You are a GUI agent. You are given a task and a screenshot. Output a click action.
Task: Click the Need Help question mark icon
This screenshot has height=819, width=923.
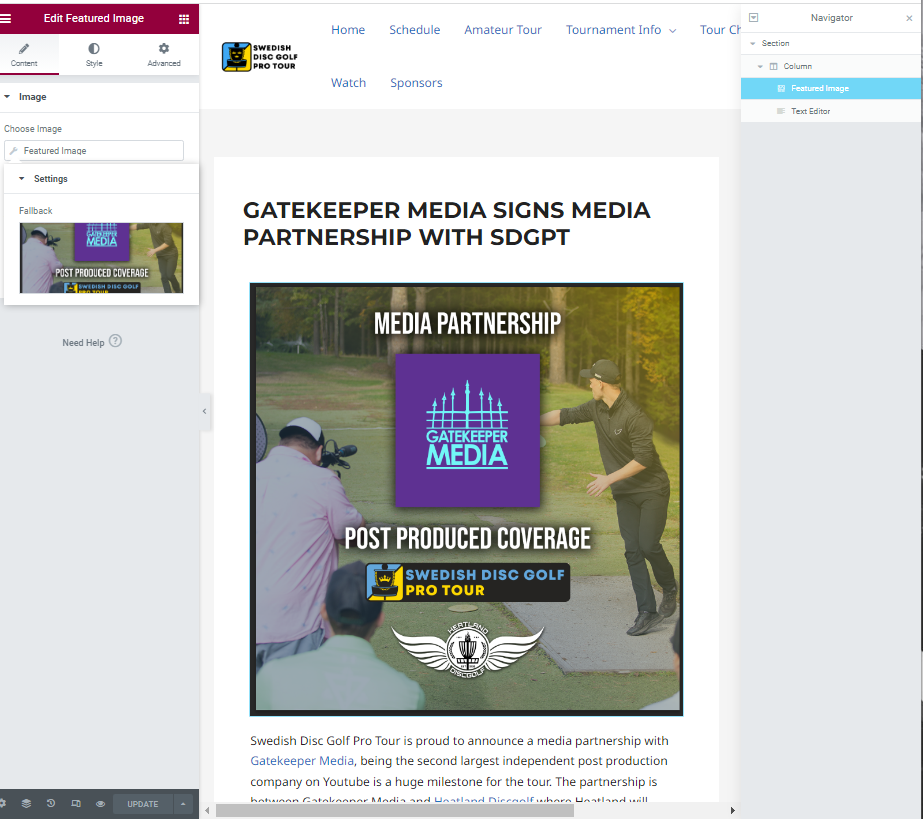point(115,341)
